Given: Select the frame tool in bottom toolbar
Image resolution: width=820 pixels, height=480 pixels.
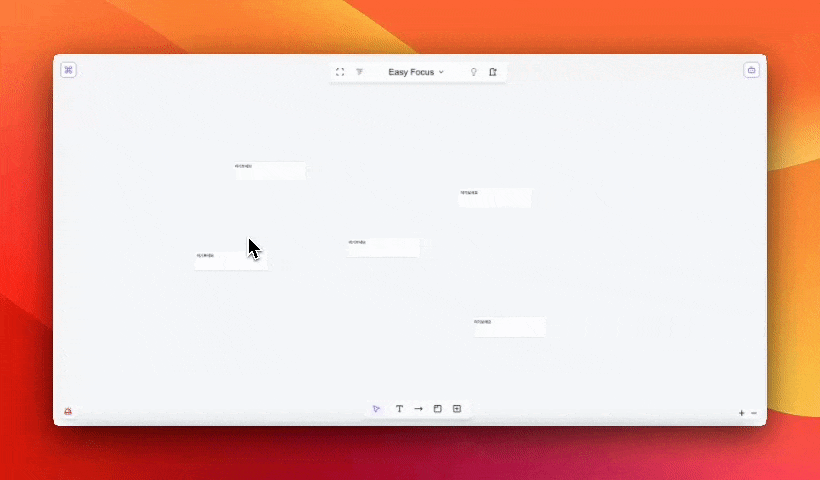Looking at the screenshot, I should [437, 409].
